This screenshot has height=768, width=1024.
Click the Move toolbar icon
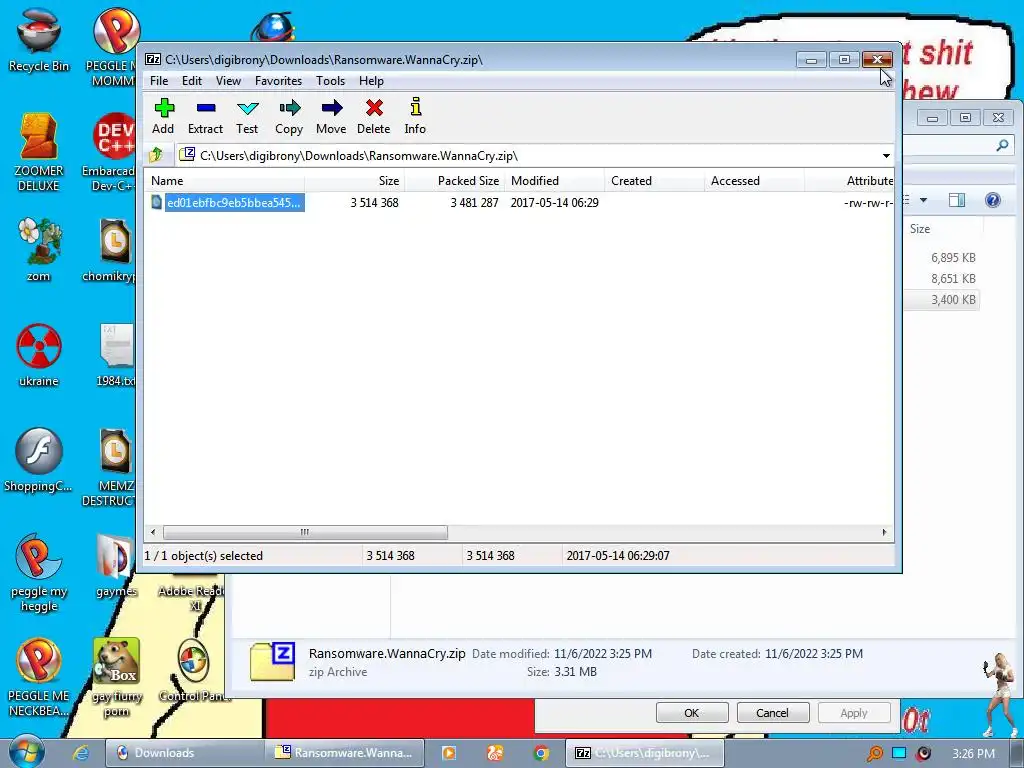click(331, 116)
